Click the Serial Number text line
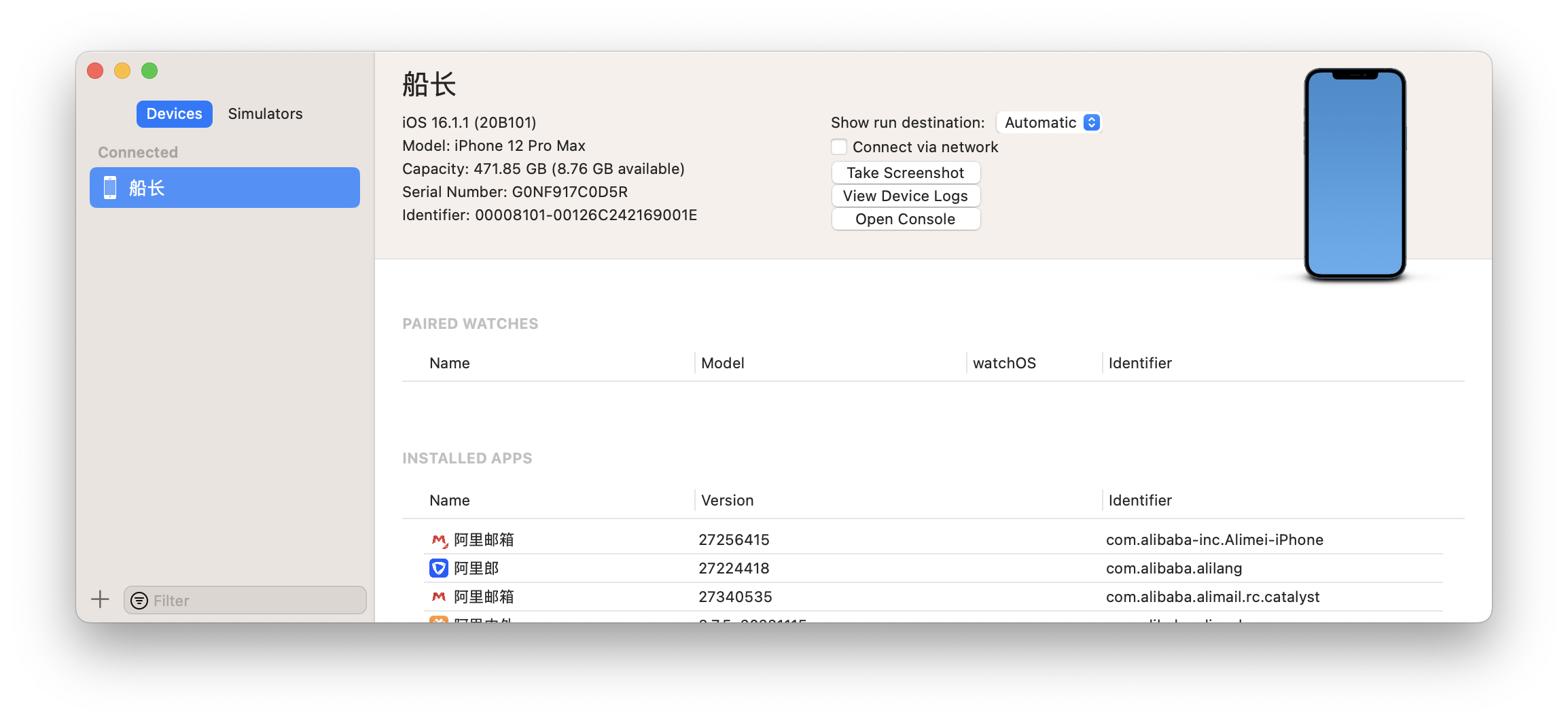 point(515,192)
